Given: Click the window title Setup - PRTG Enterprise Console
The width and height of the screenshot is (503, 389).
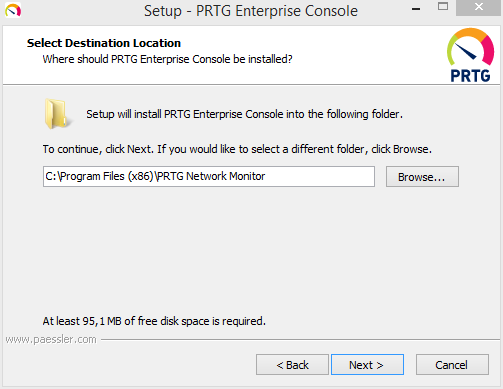Looking at the screenshot, I should click(251, 11).
